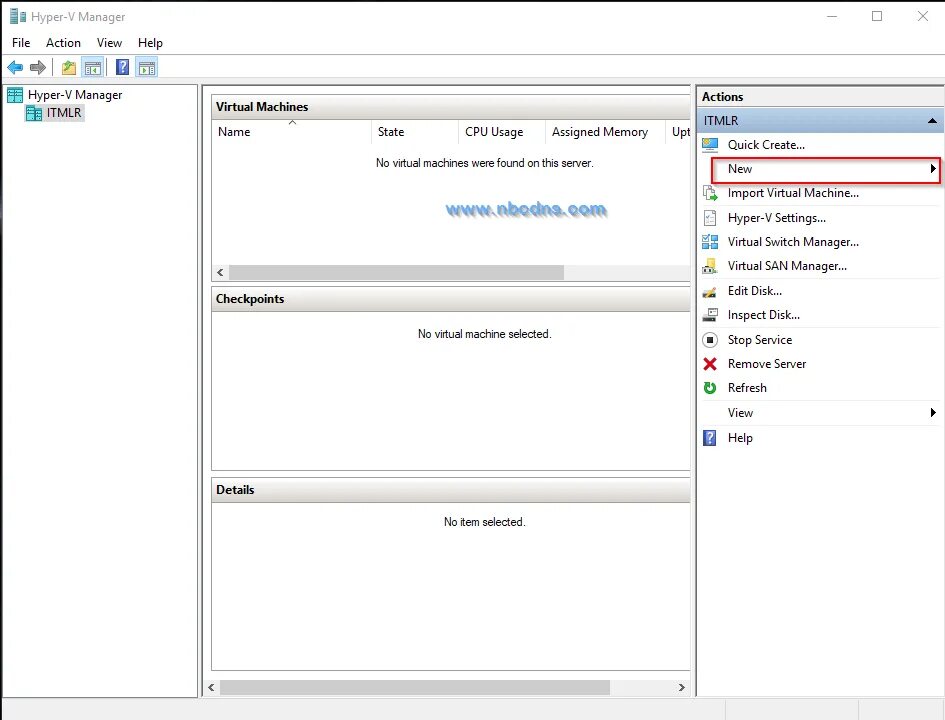945x720 pixels.
Task: Click the Hyper-V Settings page icon
Action: pyautogui.click(x=710, y=218)
